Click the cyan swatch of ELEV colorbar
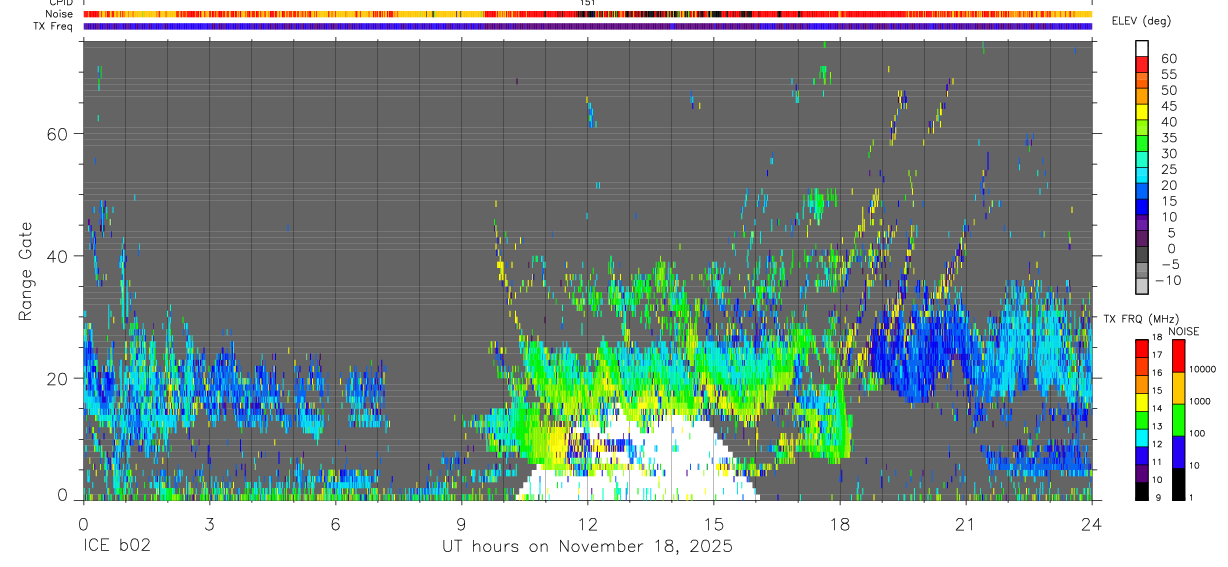The height and width of the screenshot is (567, 1228). 1142,175
